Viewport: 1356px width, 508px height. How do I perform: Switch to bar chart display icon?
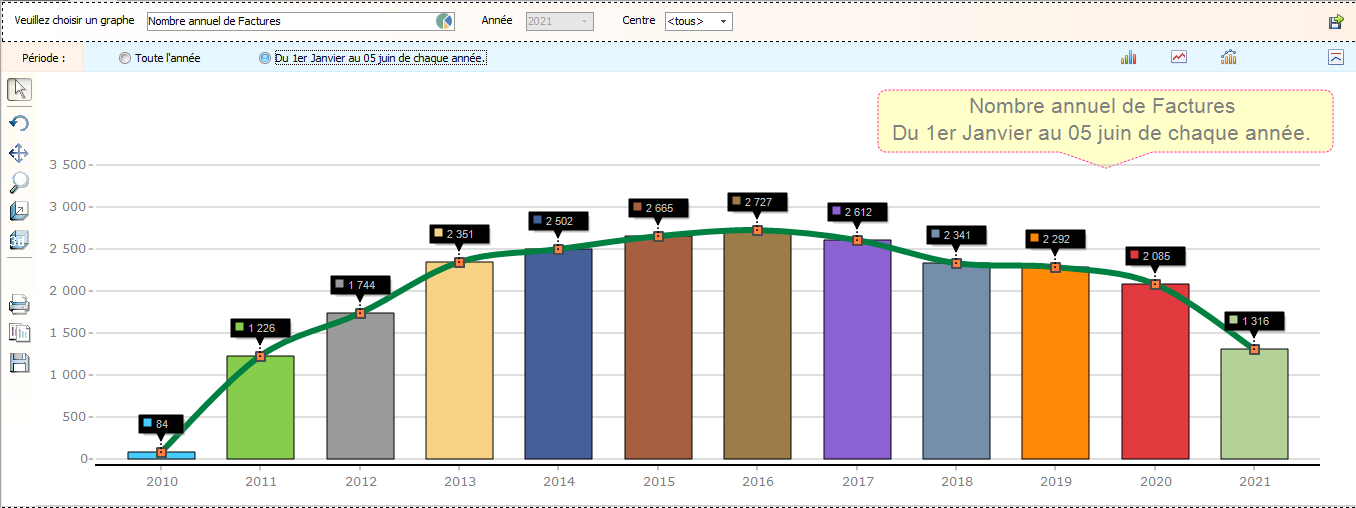[1129, 58]
